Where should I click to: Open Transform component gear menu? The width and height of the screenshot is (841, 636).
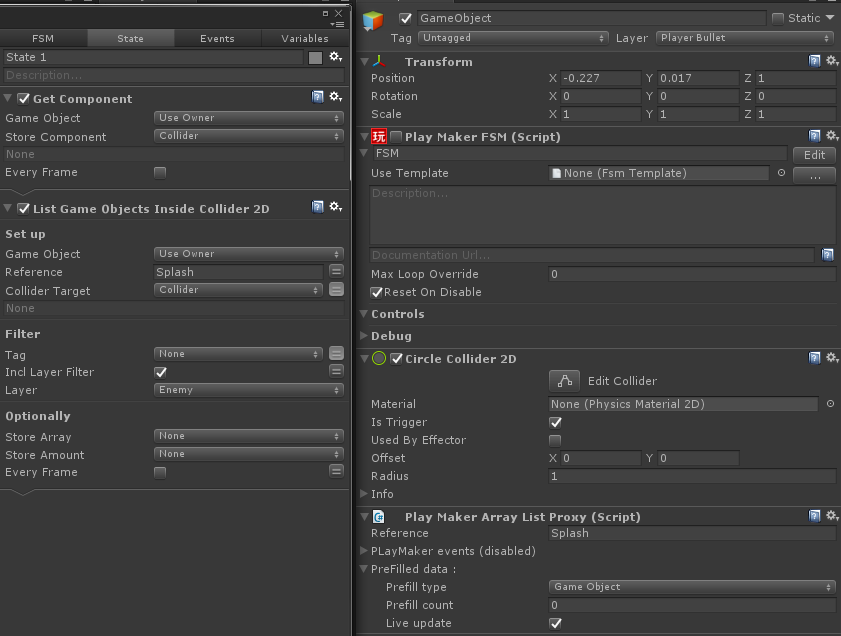(x=832, y=61)
